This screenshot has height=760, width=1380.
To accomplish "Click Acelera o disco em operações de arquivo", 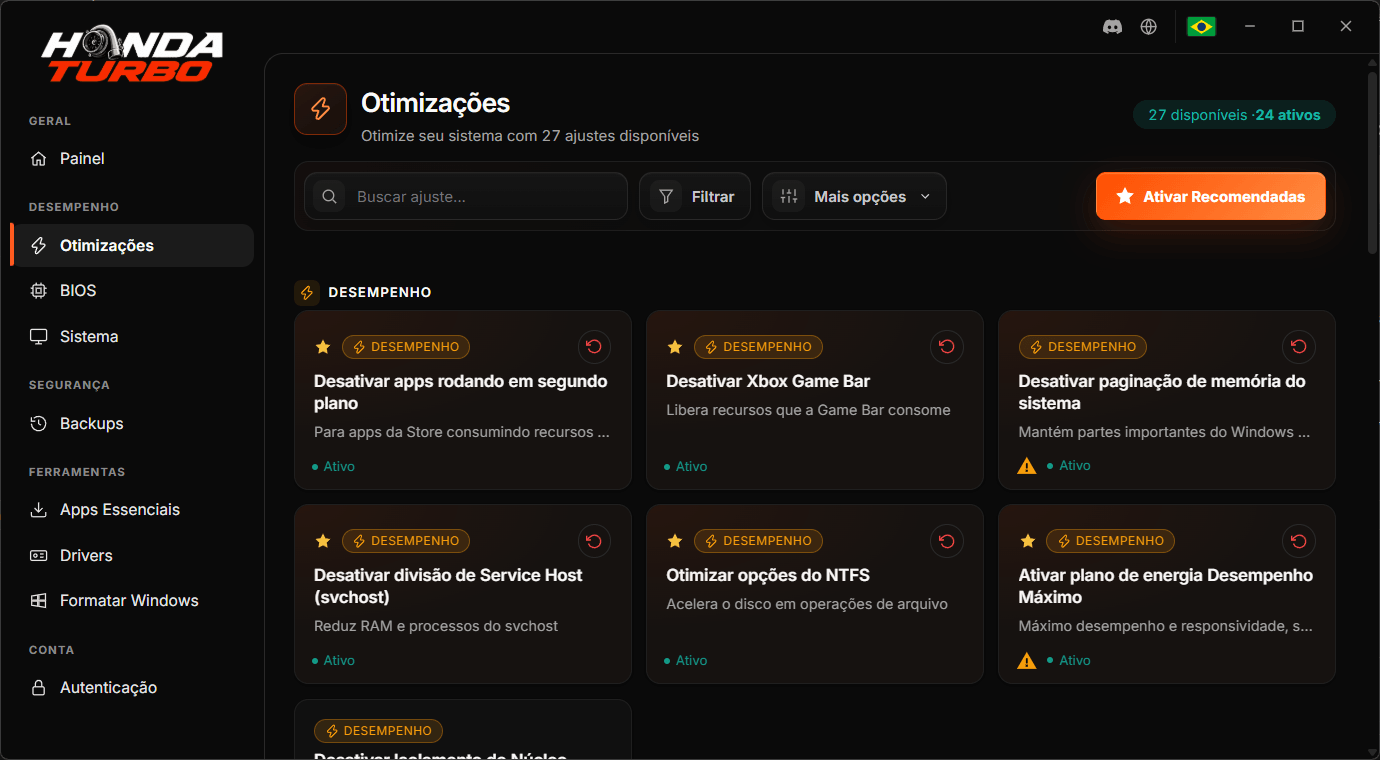I will tap(807, 604).
